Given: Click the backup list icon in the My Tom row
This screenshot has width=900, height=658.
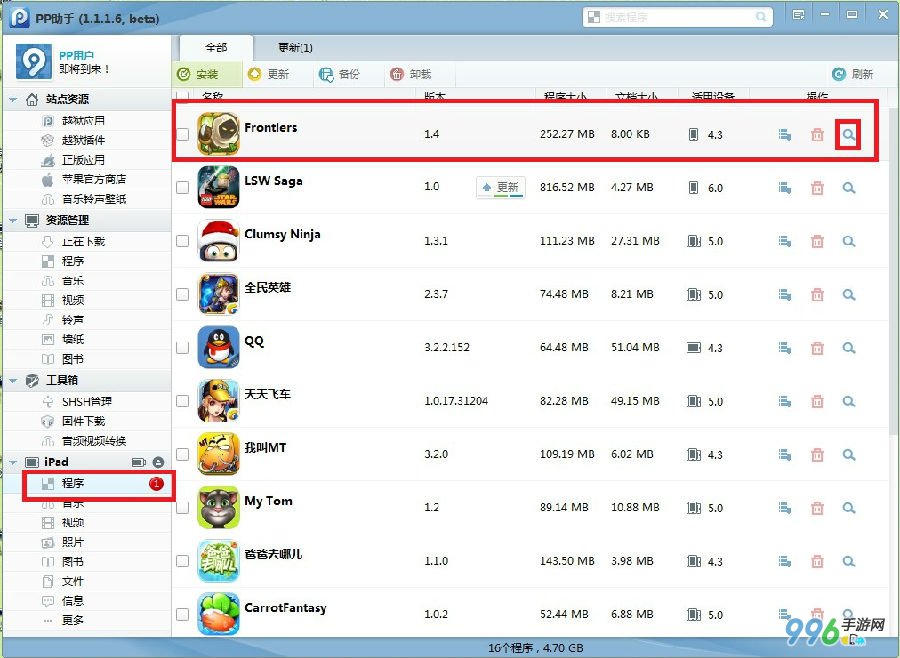Looking at the screenshot, I should tap(785, 508).
